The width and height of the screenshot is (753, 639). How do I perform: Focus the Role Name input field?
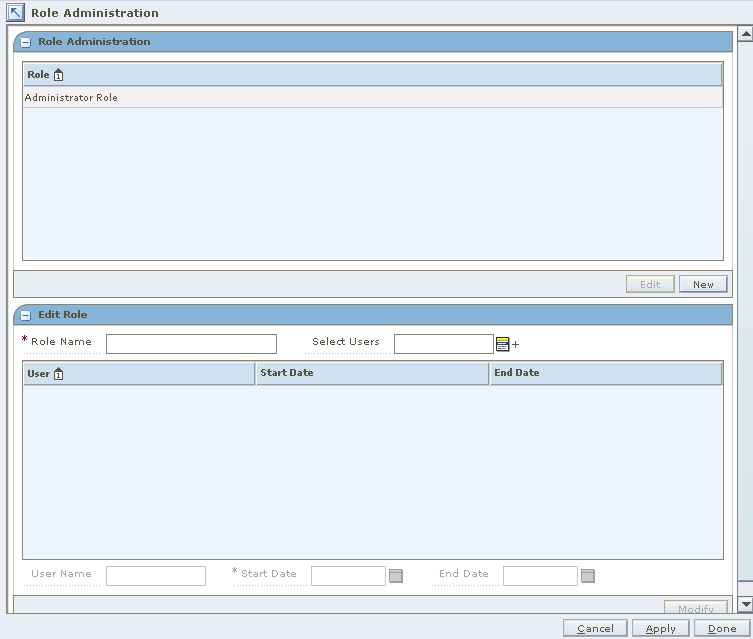(x=191, y=344)
